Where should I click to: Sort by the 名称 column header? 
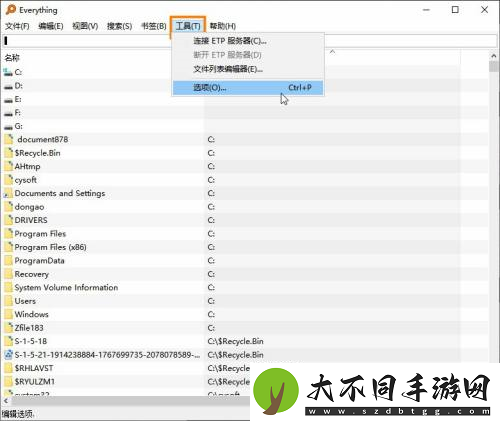(x=12, y=58)
